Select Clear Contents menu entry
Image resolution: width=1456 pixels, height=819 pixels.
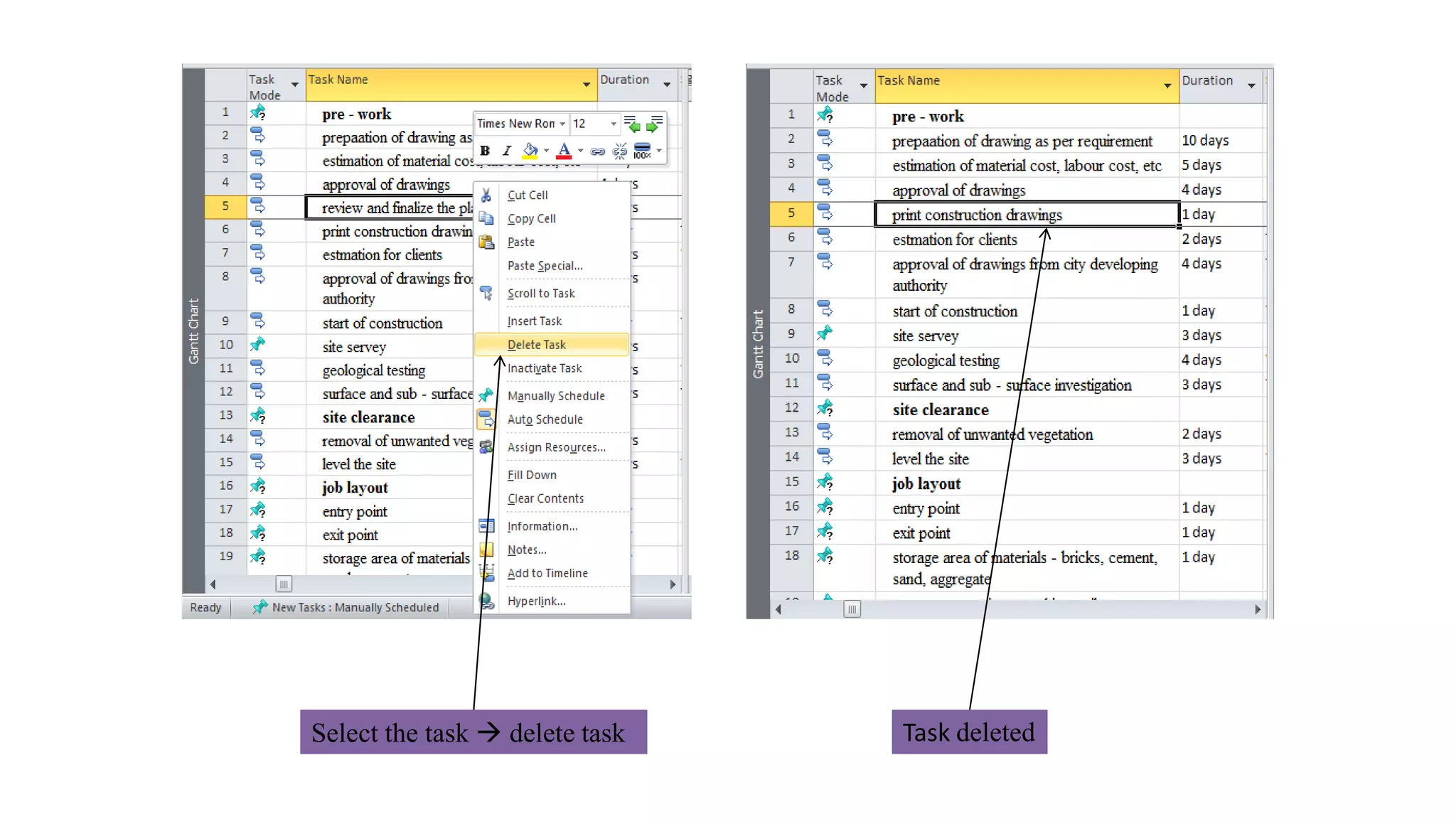tap(545, 498)
